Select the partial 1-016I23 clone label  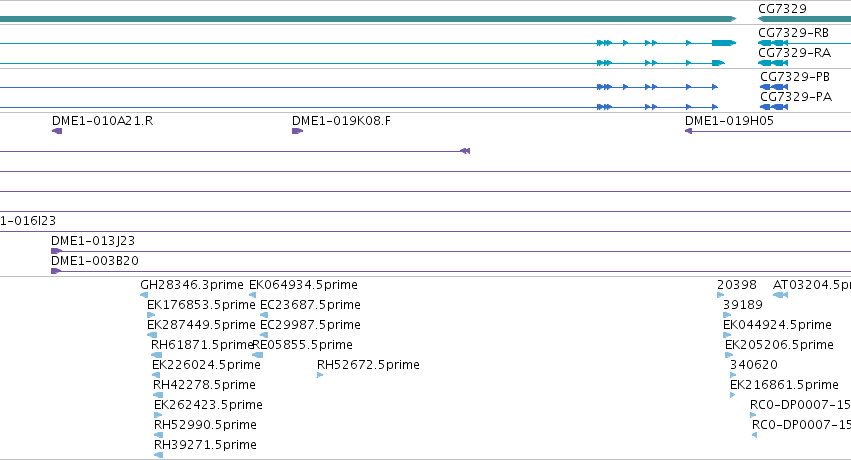tap(28, 221)
